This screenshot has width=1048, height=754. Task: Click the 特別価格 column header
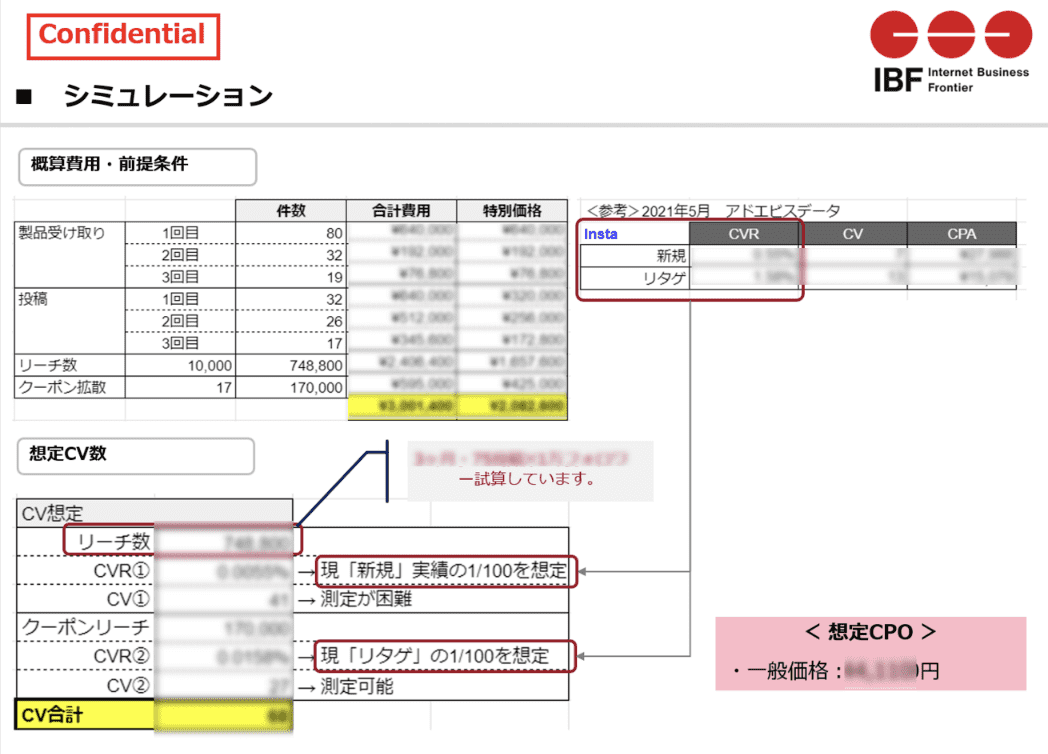512,211
